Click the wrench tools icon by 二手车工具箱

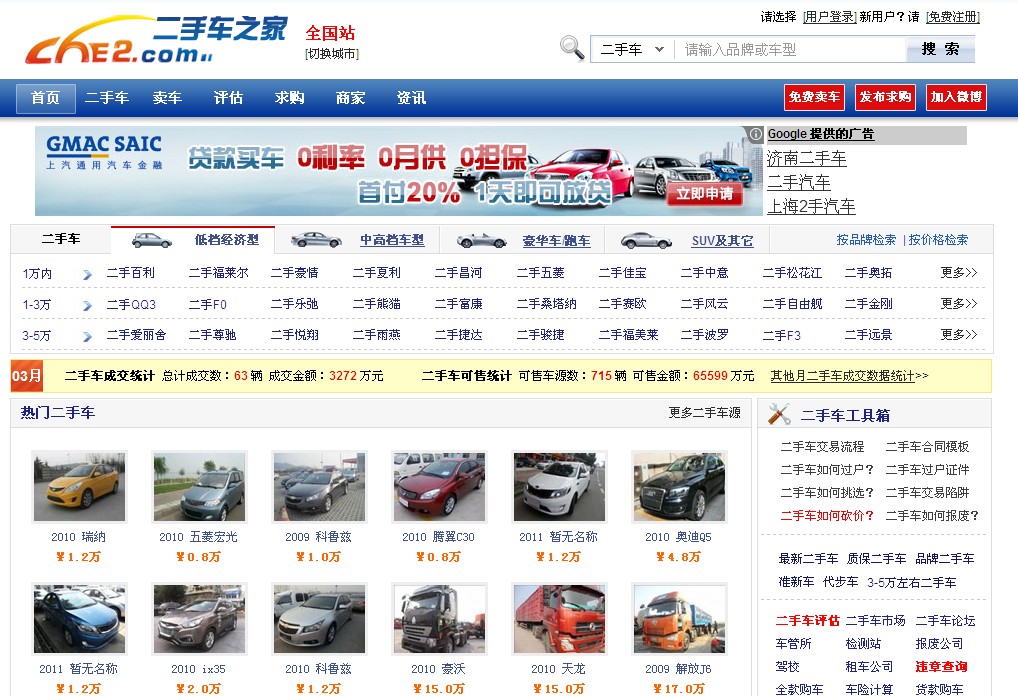click(779, 414)
